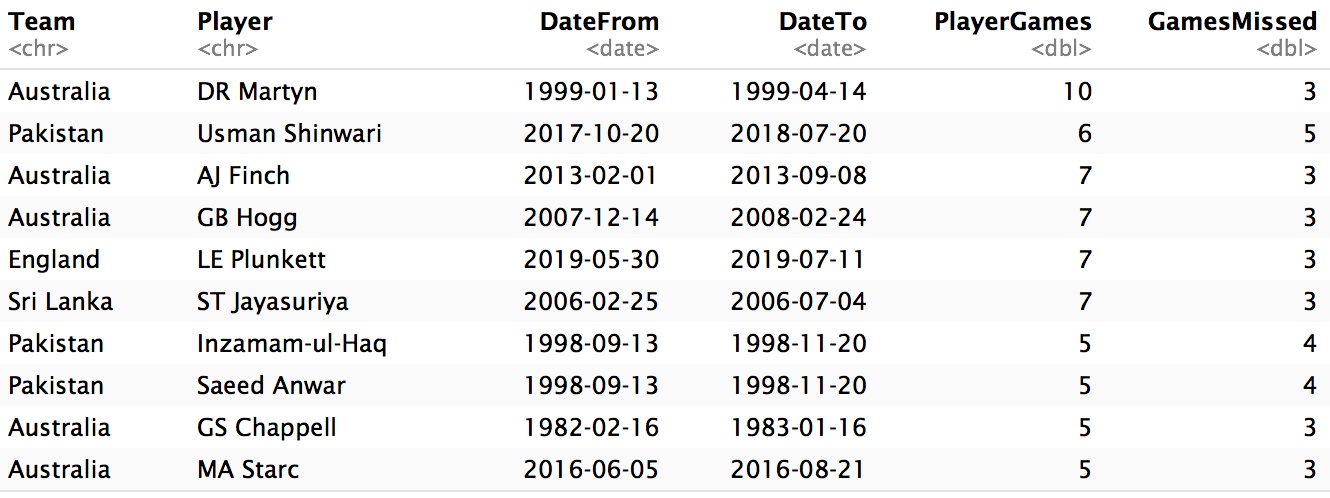The width and height of the screenshot is (1330, 498).
Task: Click the Saeed Anwar player cell
Action: point(272,386)
